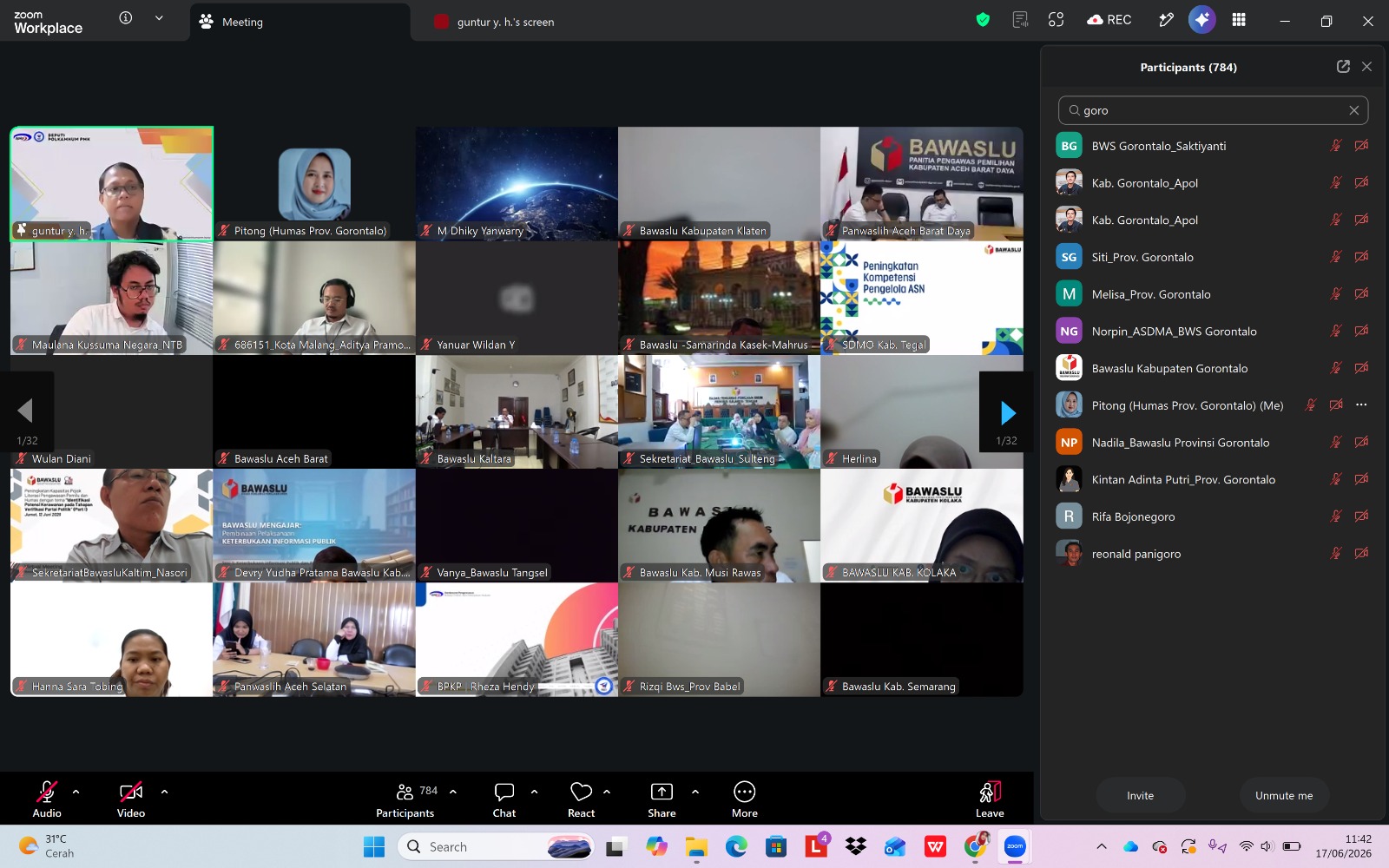This screenshot has width=1389, height=868.
Task: Open Task View on the taskbar
Action: pos(616,846)
